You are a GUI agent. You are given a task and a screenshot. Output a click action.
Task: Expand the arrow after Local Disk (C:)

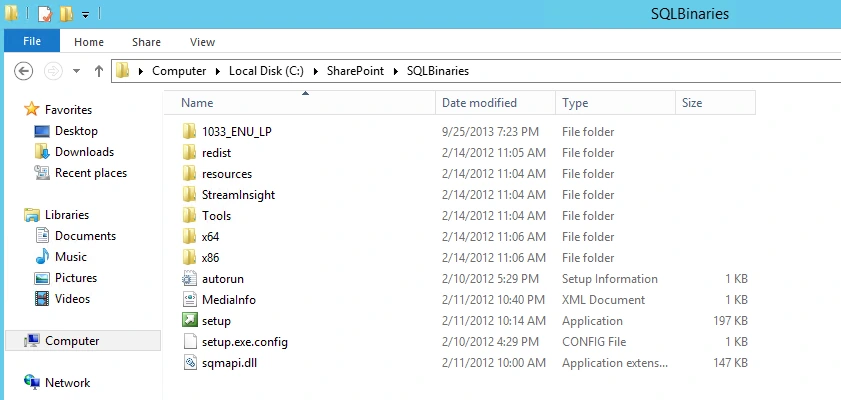pyautogui.click(x=316, y=71)
